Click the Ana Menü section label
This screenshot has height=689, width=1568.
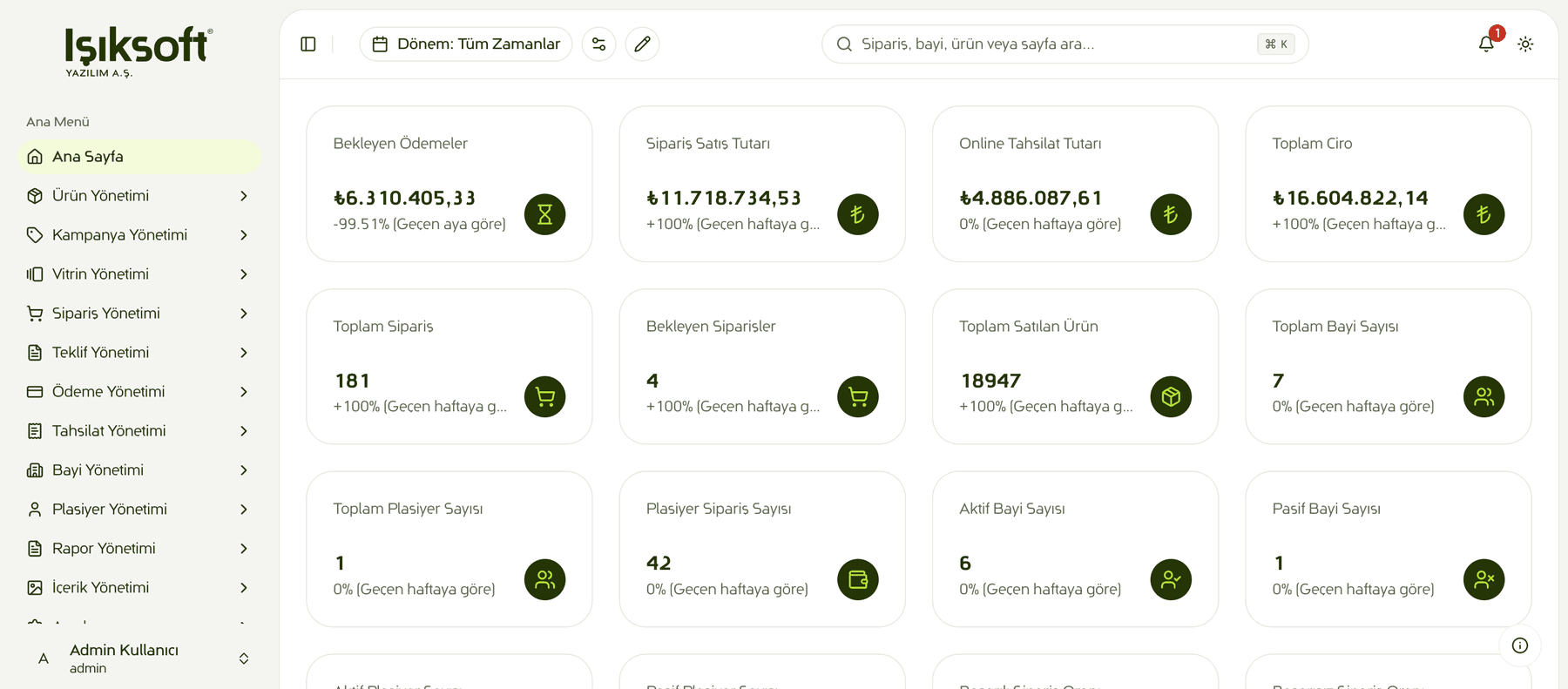(57, 122)
